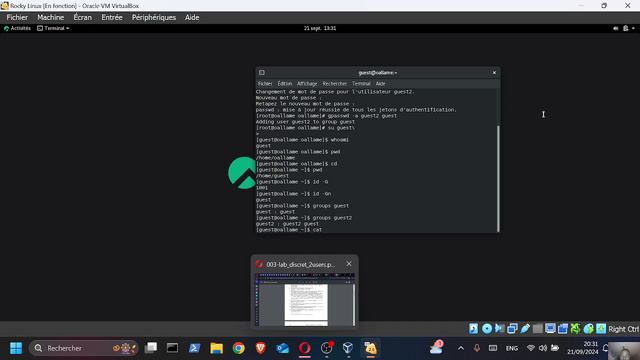Screen dimensions: 640x360
Task: Click VirtualBox optical disk indicator
Action: [x=487, y=329]
